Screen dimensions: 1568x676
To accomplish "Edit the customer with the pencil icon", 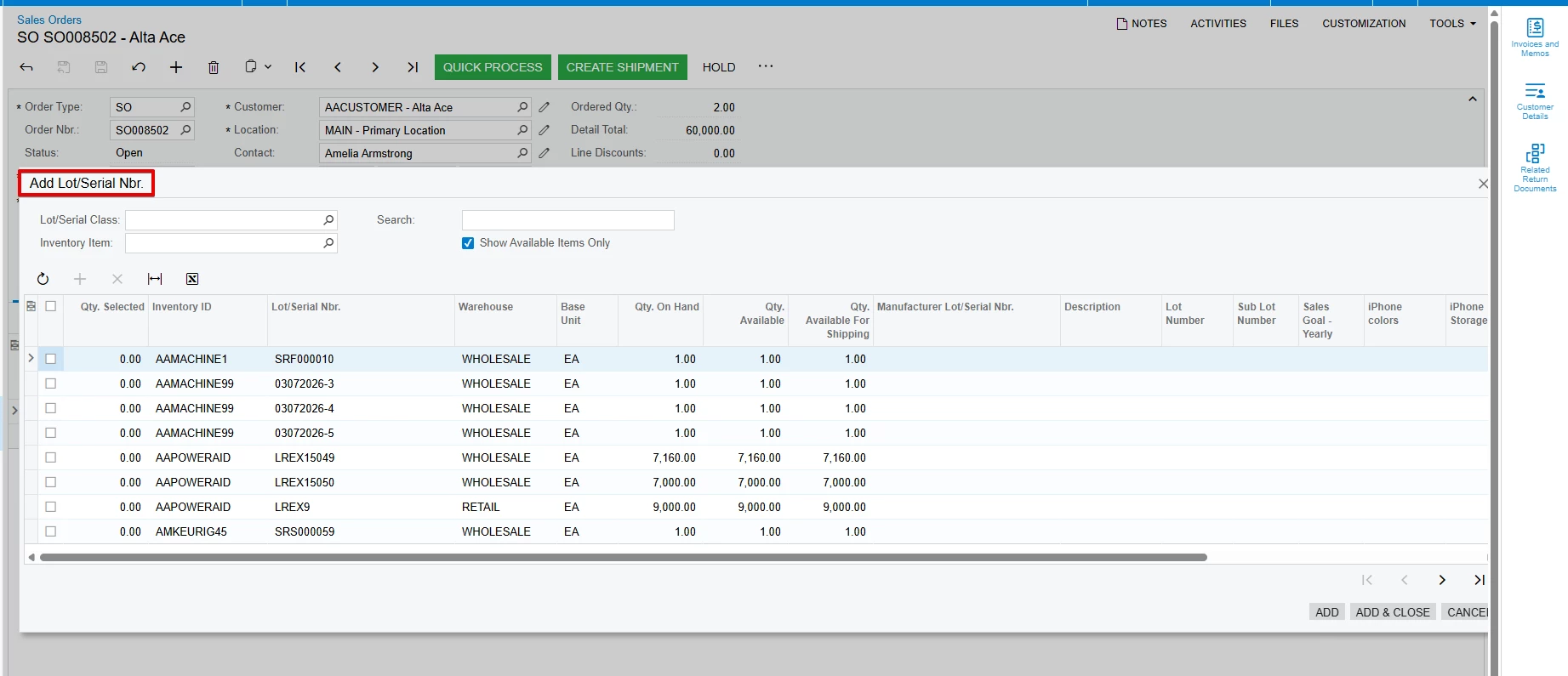I will [x=545, y=107].
